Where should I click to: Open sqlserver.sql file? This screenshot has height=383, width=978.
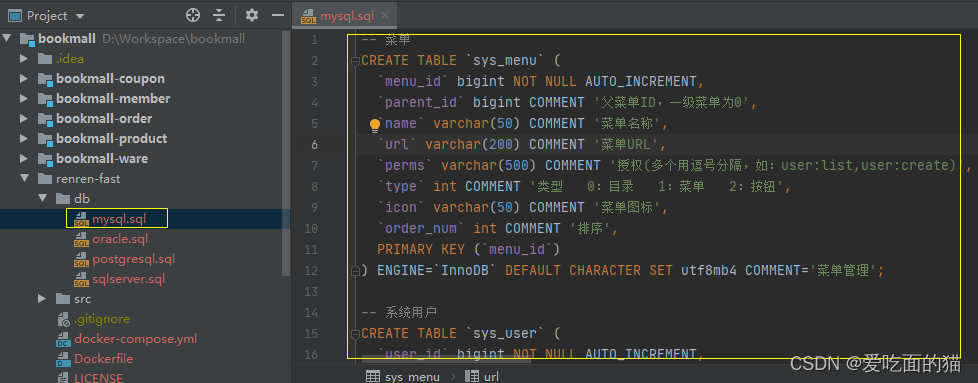[x=128, y=279]
